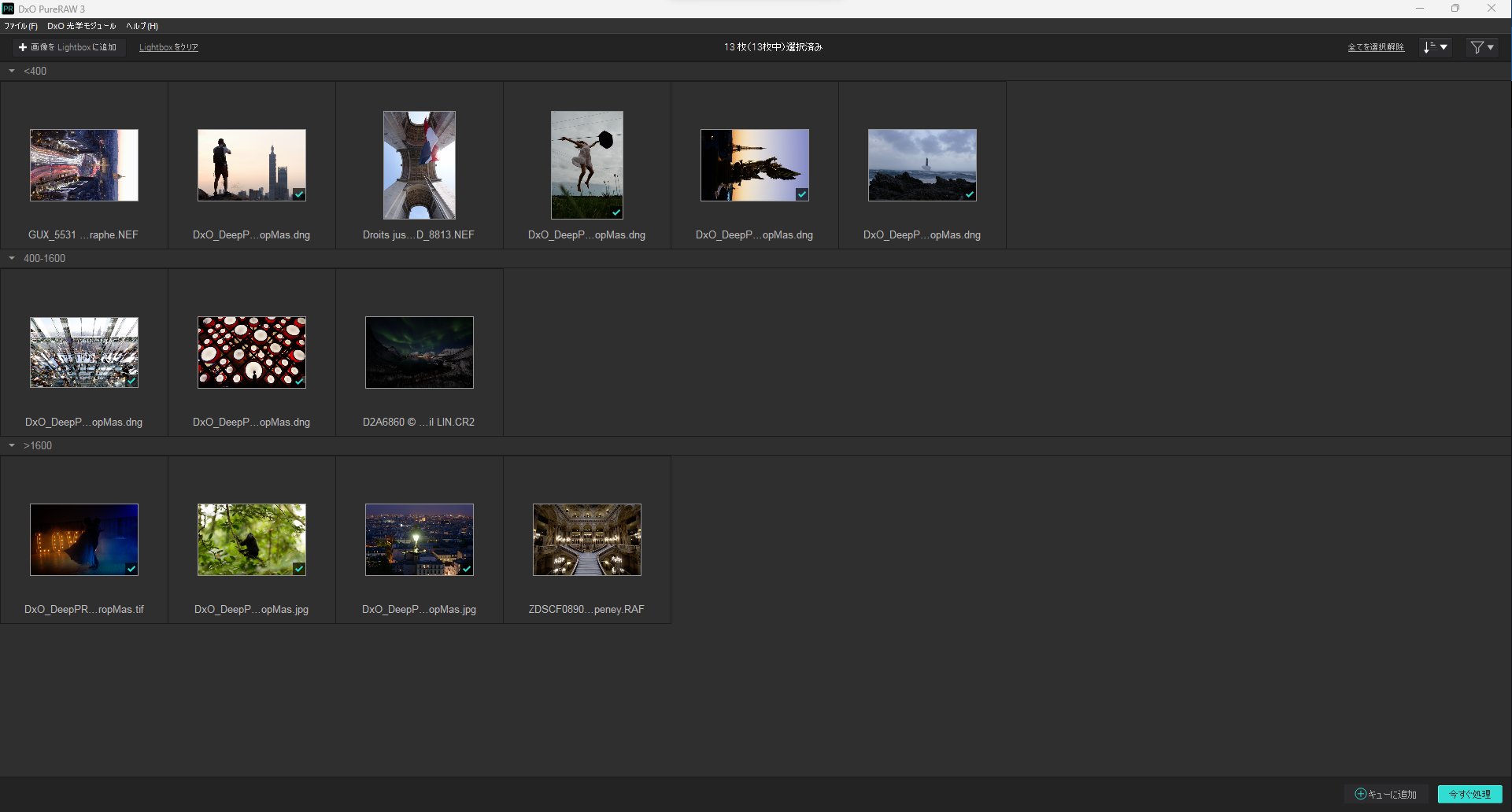Image resolution: width=1512 pixels, height=812 pixels.
Task: Click the file name Droits jus...D_8813.NEF
Action: (x=419, y=234)
